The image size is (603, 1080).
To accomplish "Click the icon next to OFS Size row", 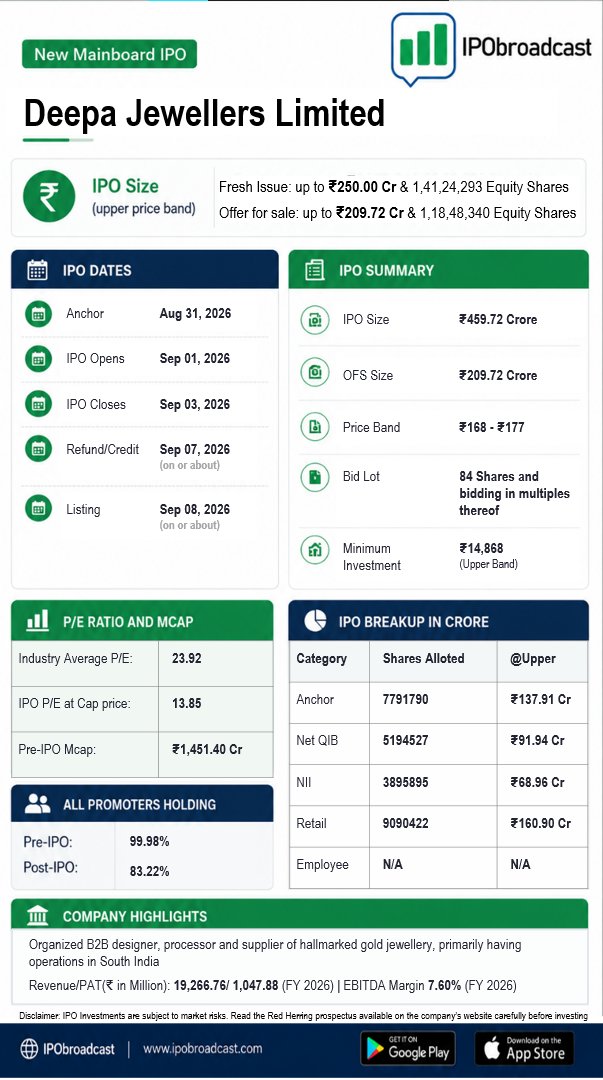I will tap(315, 373).
